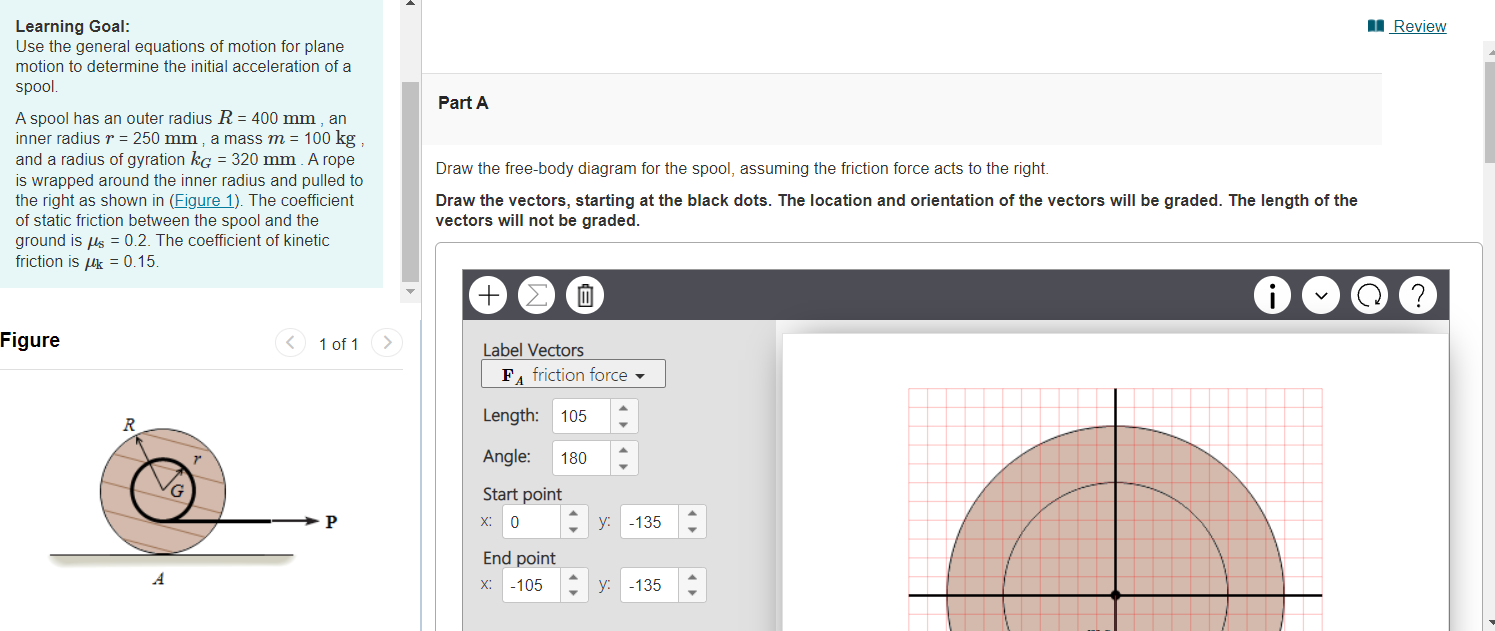Go to the previous figure arrow
The width and height of the screenshot is (1495, 631).
click(x=289, y=343)
